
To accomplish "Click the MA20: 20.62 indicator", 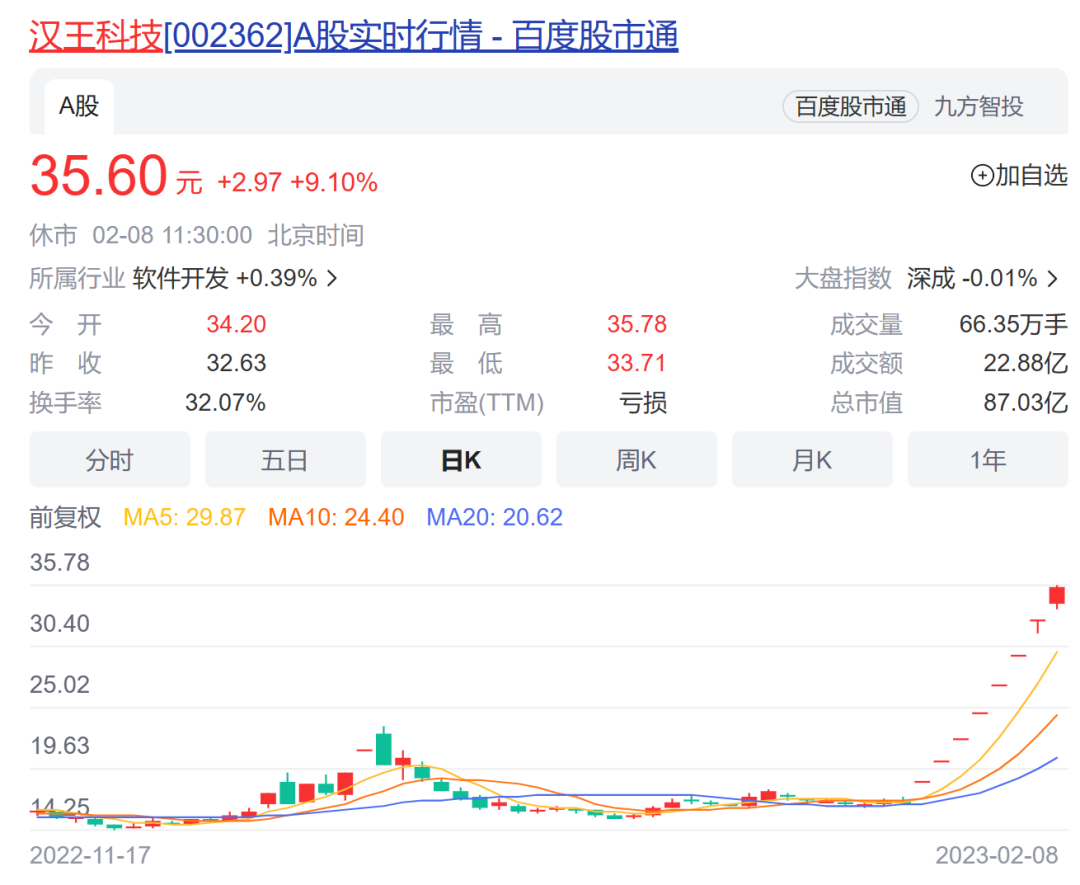I will 495,517.
